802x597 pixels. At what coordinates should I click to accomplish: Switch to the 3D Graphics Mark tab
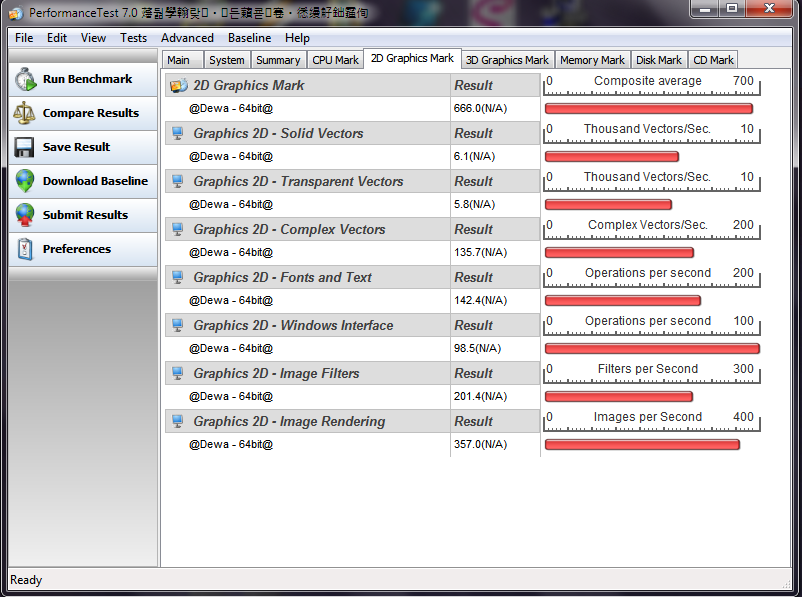pos(507,60)
